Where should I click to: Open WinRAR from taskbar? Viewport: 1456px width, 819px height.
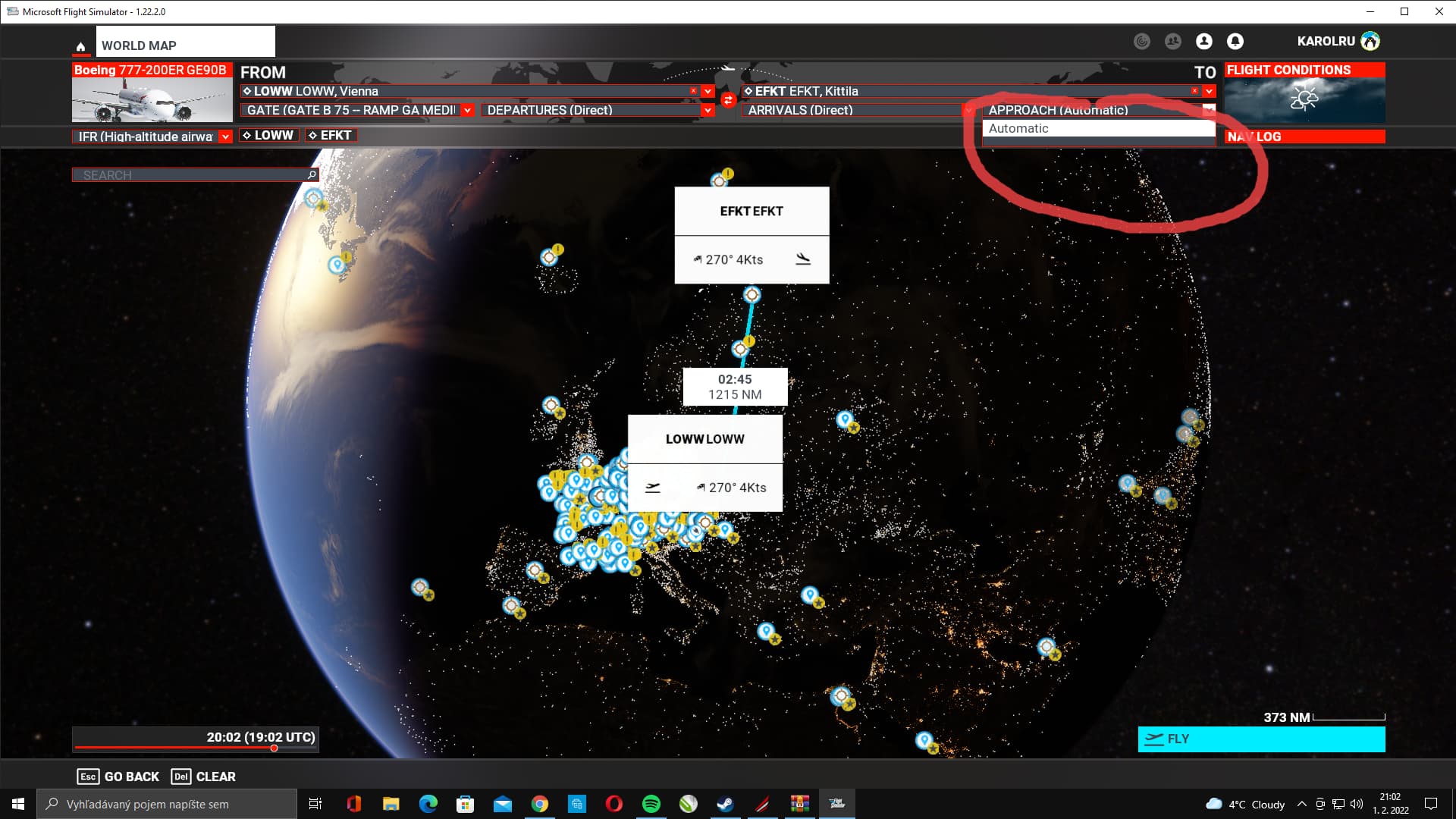click(799, 804)
